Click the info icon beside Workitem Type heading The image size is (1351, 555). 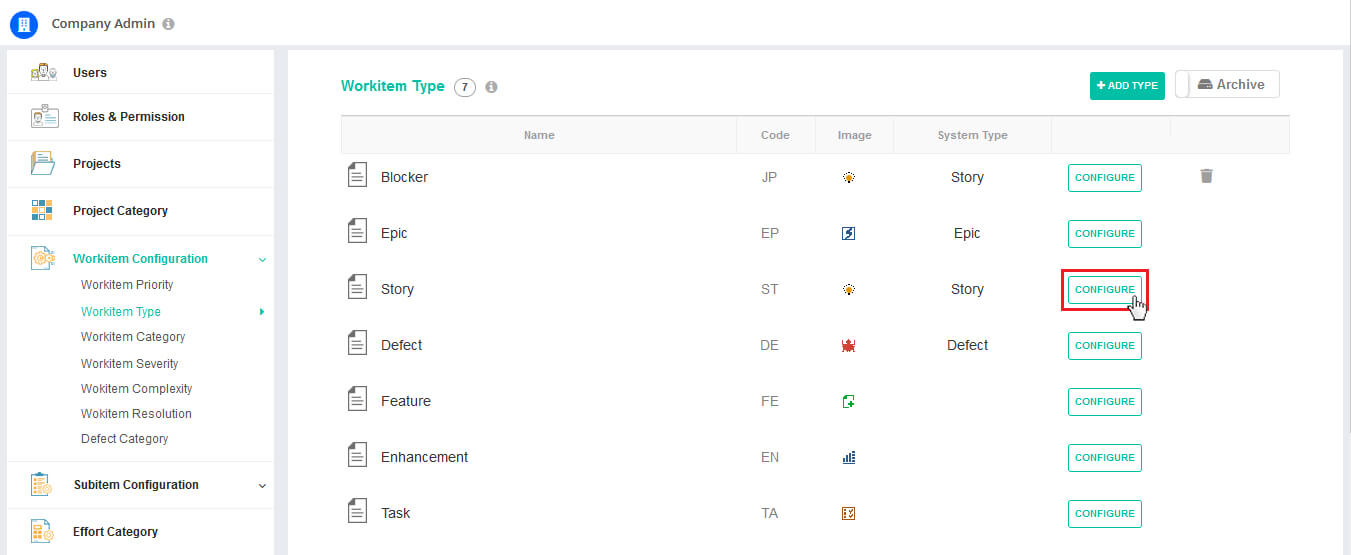click(491, 87)
